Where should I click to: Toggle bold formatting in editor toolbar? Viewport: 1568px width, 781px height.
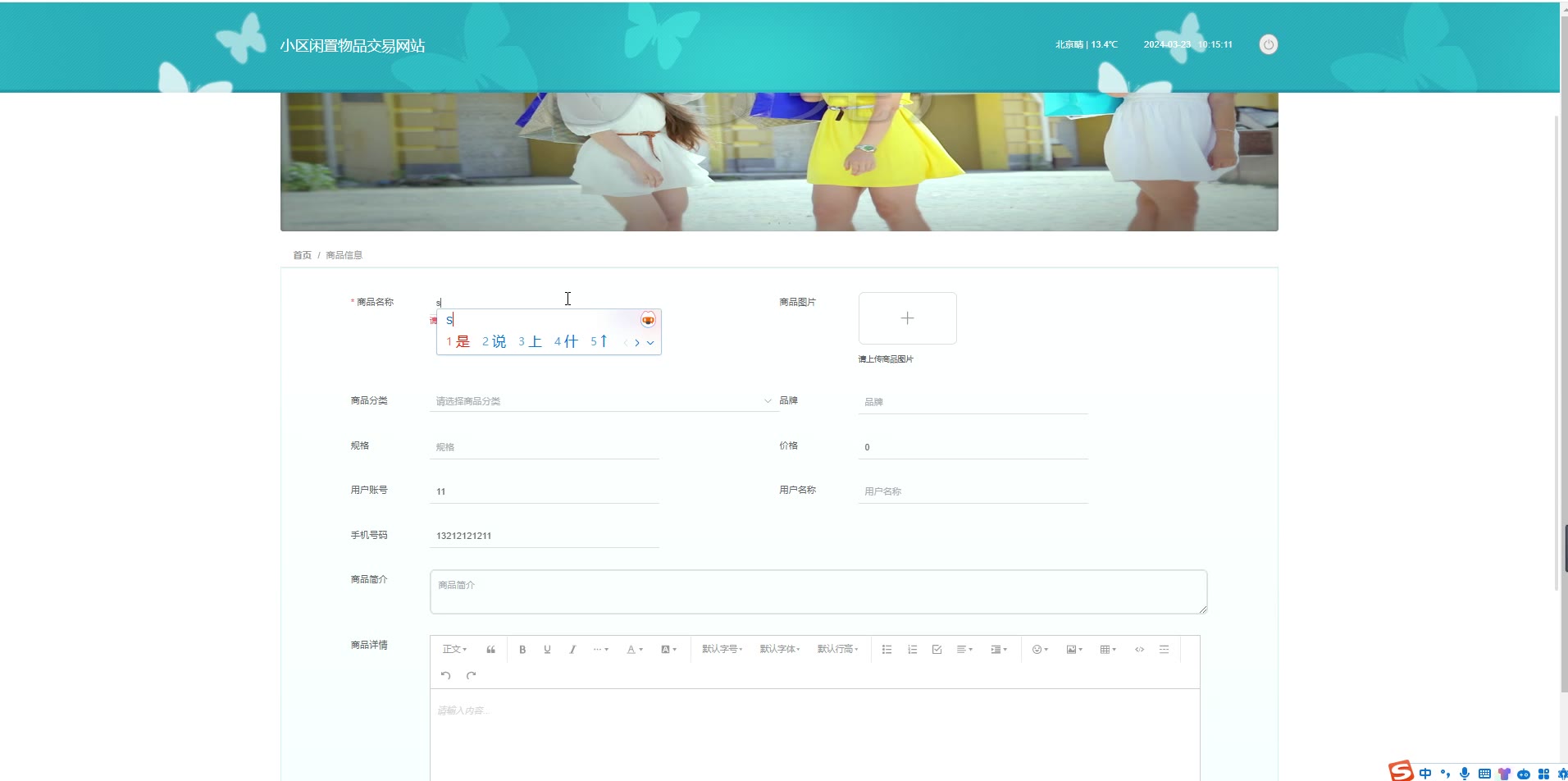click(522, 650)
